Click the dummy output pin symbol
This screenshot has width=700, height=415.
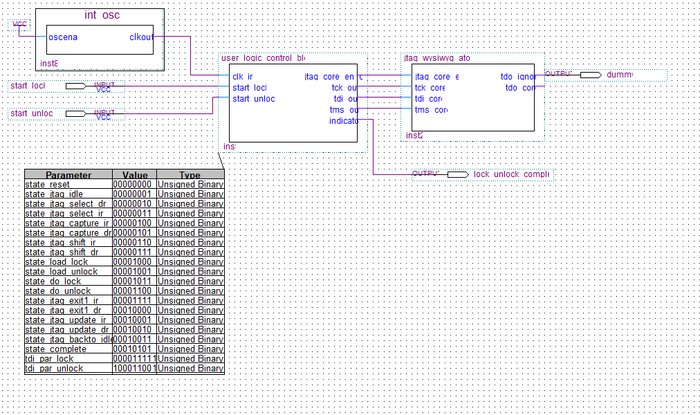pyautogui.click(x=591, y=75)
